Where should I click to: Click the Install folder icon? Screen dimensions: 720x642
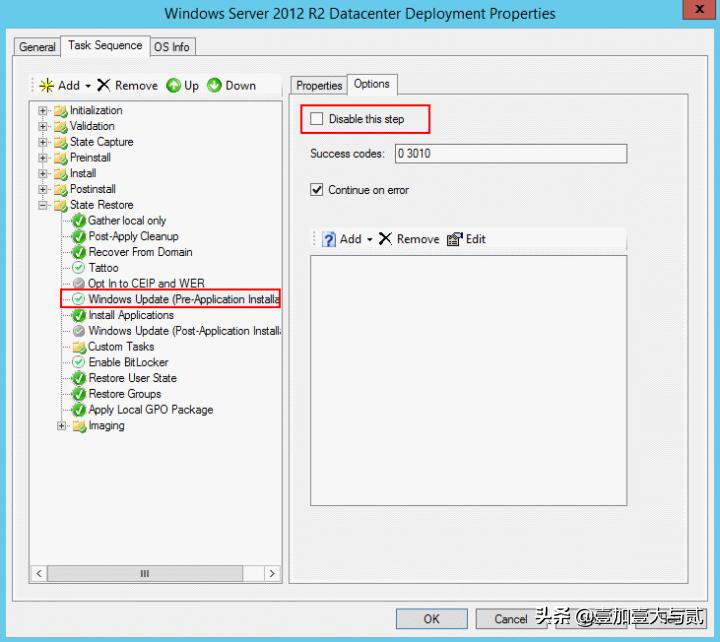(x=61, y=174)
